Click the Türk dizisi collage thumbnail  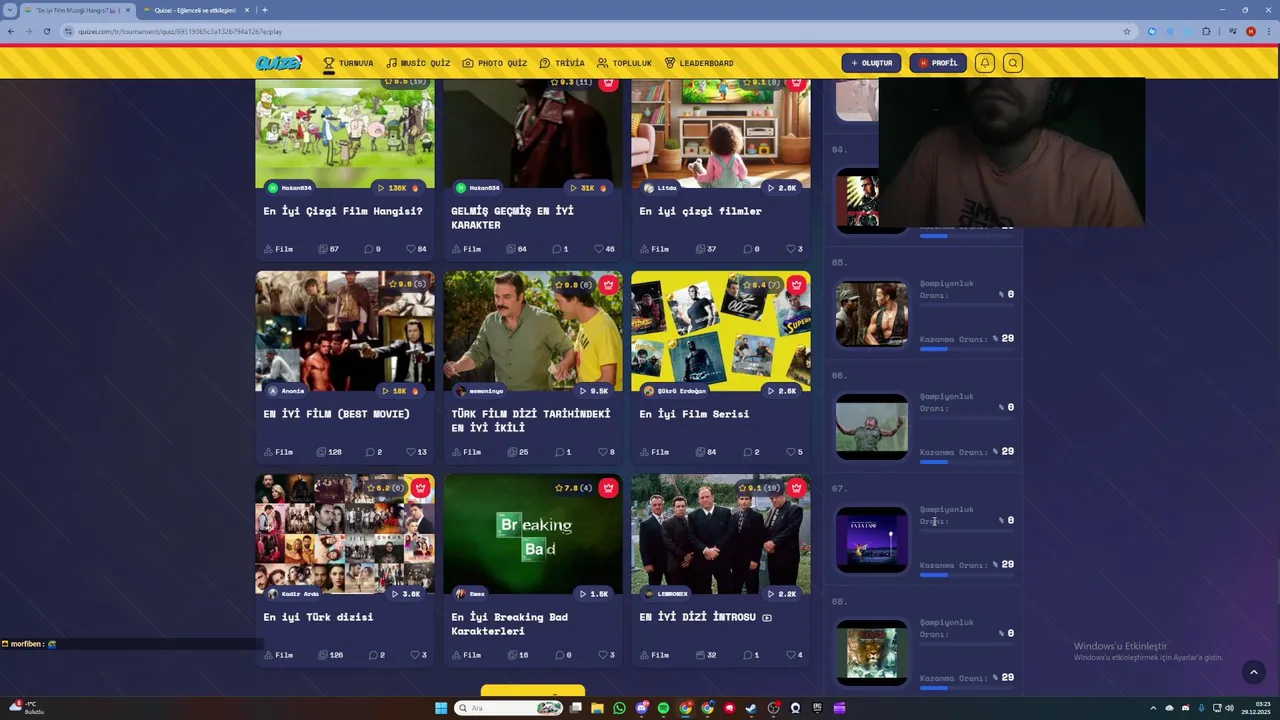345,534
